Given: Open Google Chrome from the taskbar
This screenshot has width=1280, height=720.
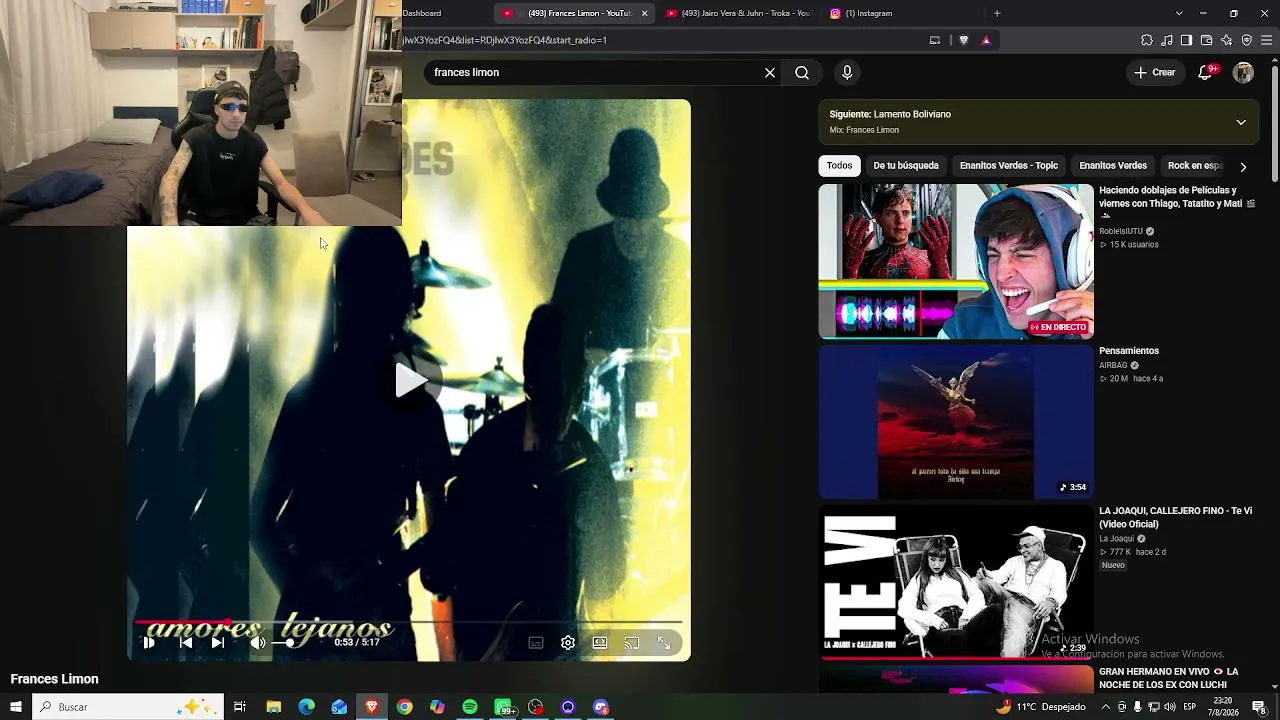Looking at the screenshot, I should click(404, 707).
